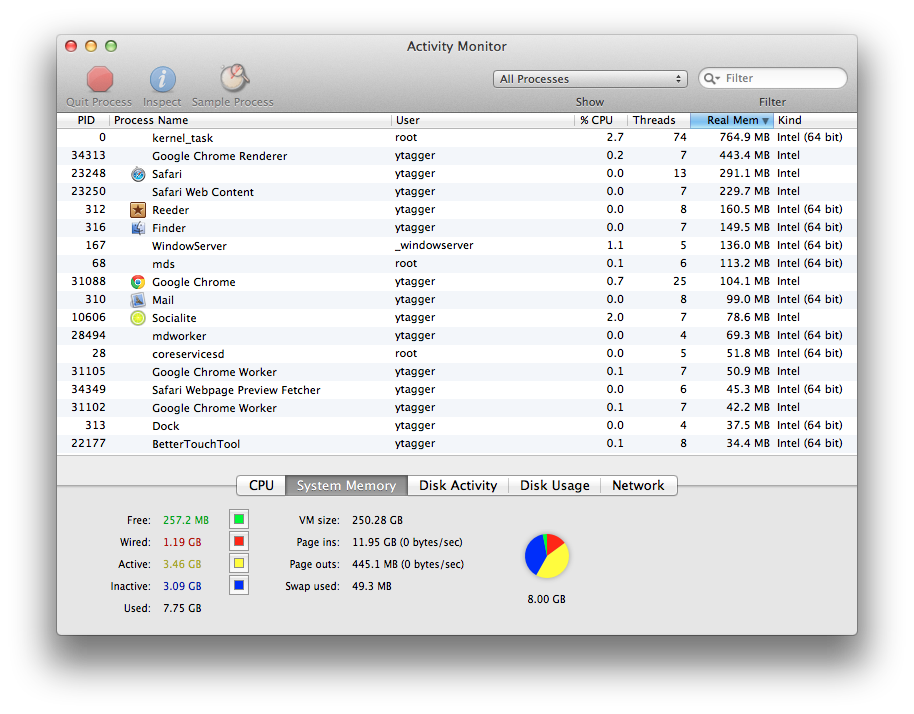914x714 pixels.
Task: Click the Activity Monitor window title
Action: click(456, 47)
